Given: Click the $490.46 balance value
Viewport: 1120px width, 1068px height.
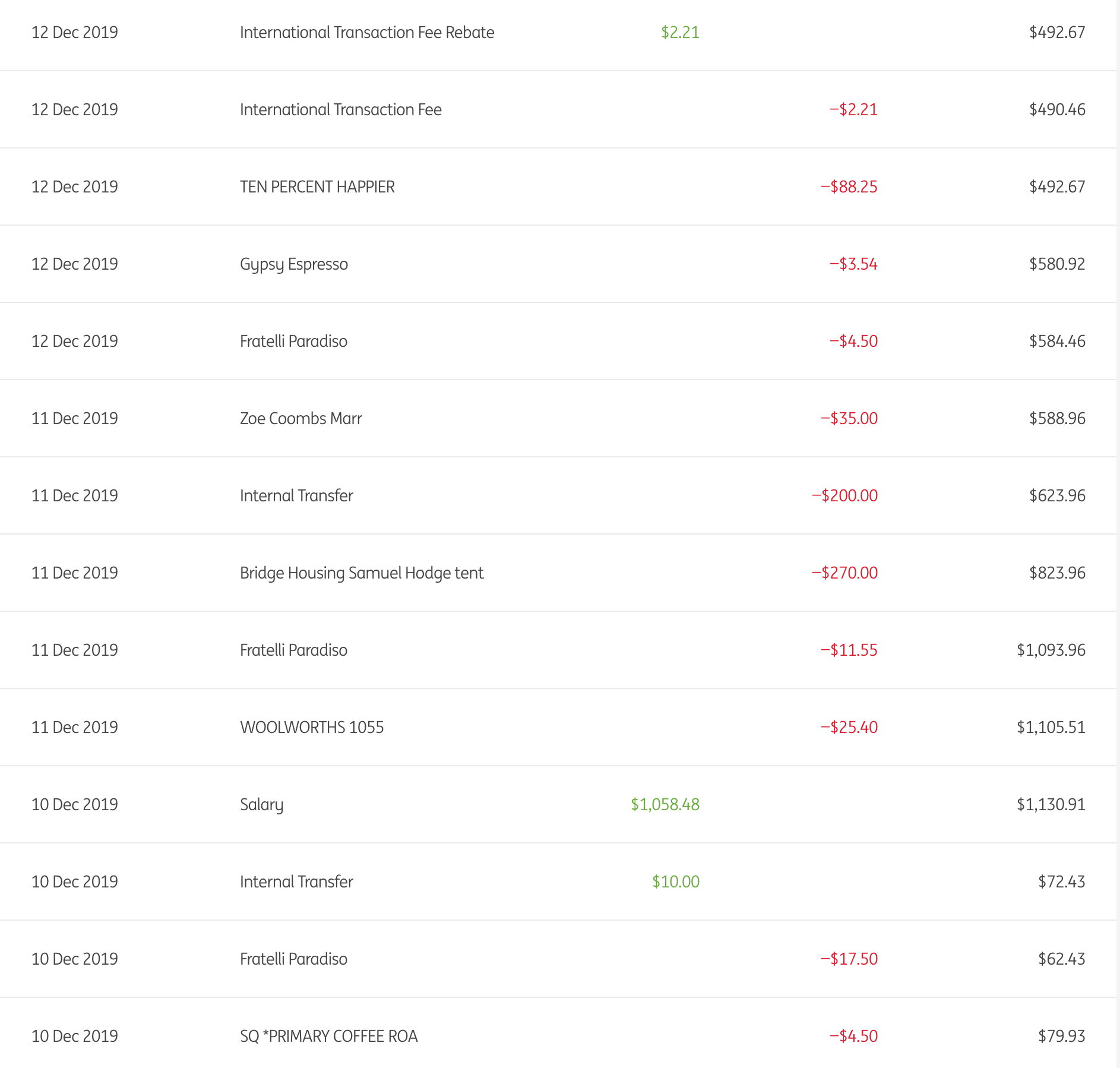Looking at the screenshot, I should tap(1056, 110).
